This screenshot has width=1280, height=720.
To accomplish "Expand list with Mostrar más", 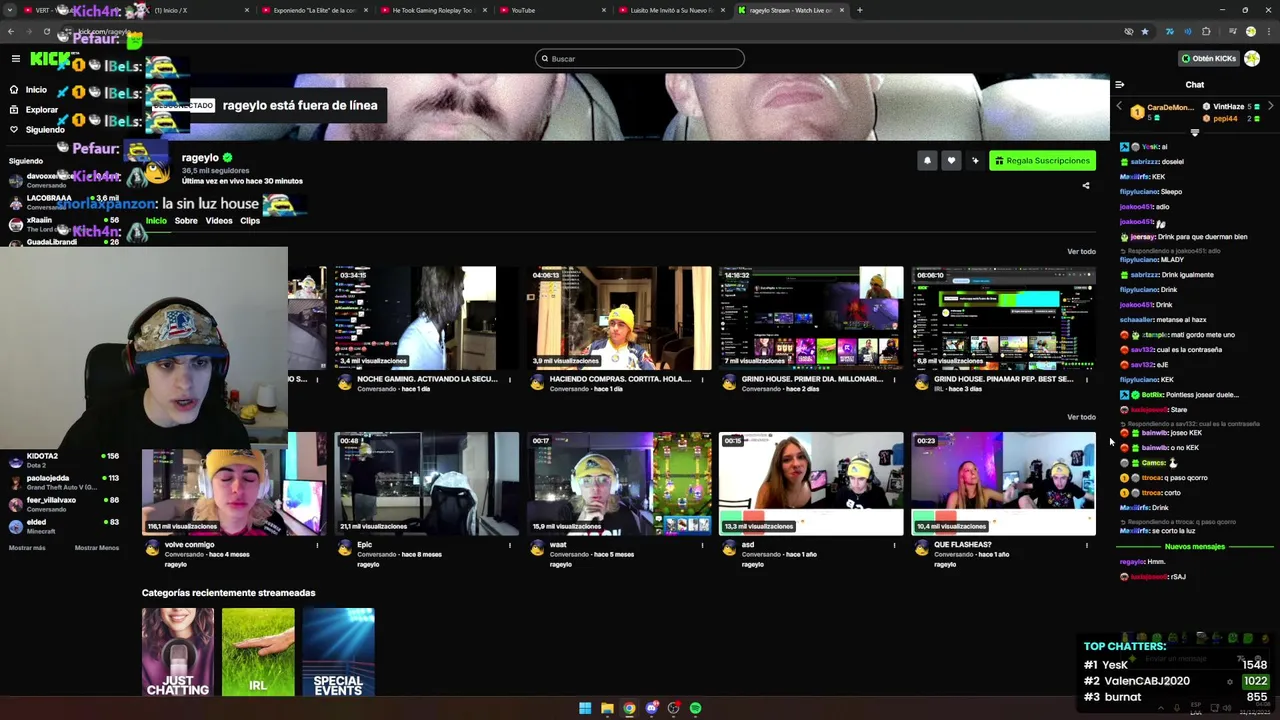I will click(27, 548).
